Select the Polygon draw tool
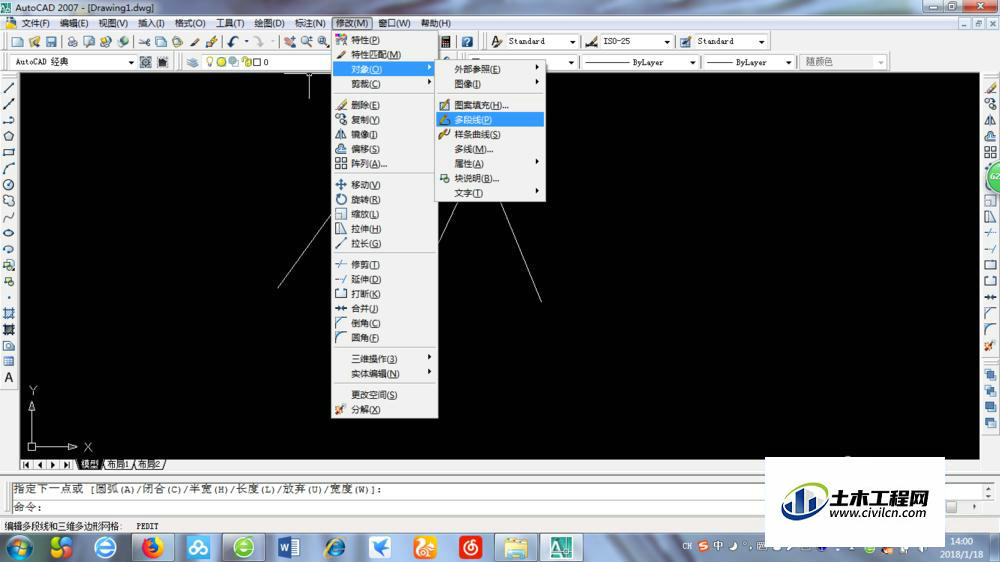Image resolution: width=1000 pixels, height=562 pixels. 9,136
